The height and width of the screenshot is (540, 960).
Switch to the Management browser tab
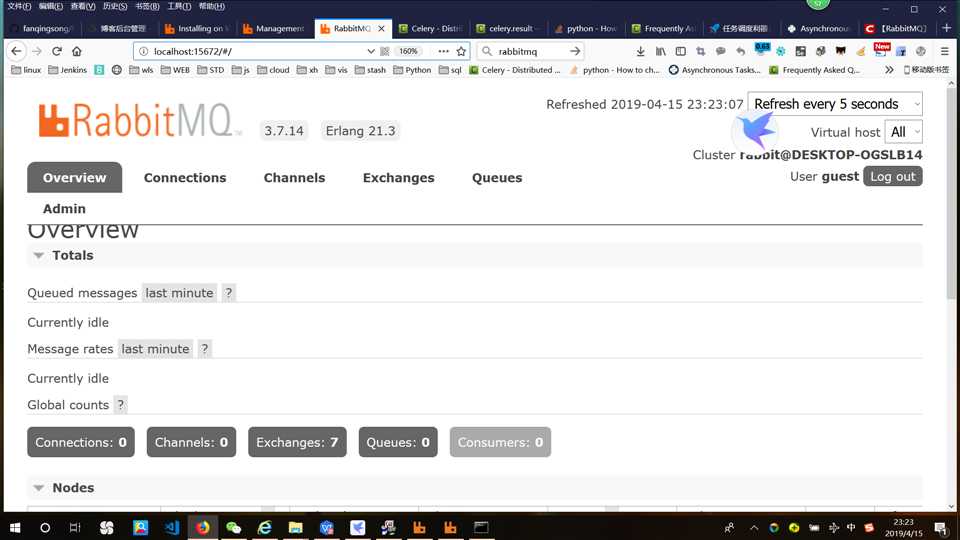pos(274,28)
